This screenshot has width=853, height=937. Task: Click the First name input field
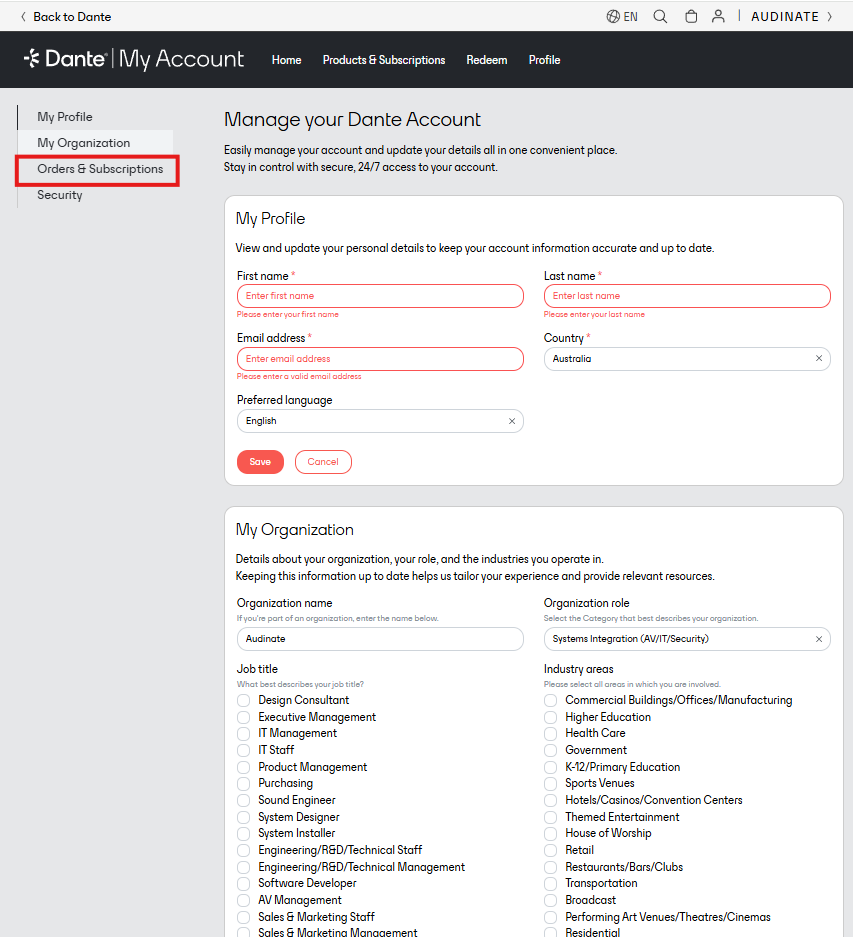coord(380,296)
